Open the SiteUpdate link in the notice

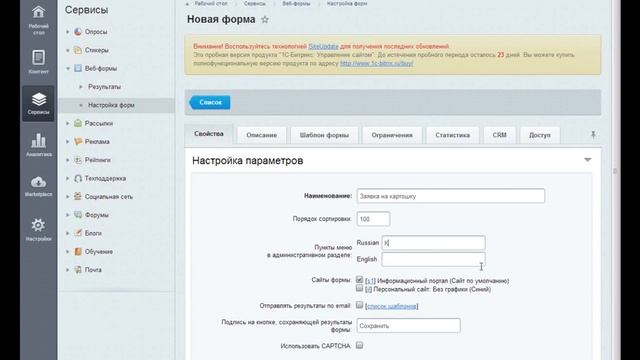click(x=323, y=46)
